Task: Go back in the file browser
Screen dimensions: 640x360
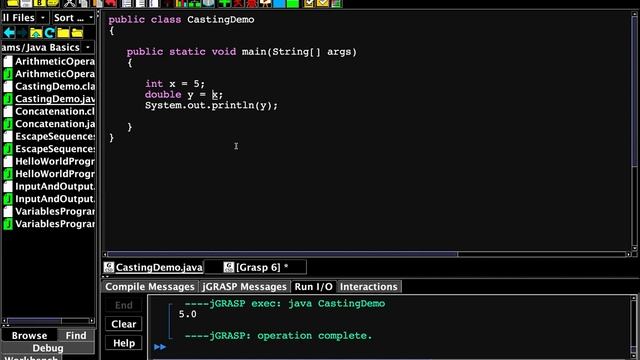Action: pos(9,32)
